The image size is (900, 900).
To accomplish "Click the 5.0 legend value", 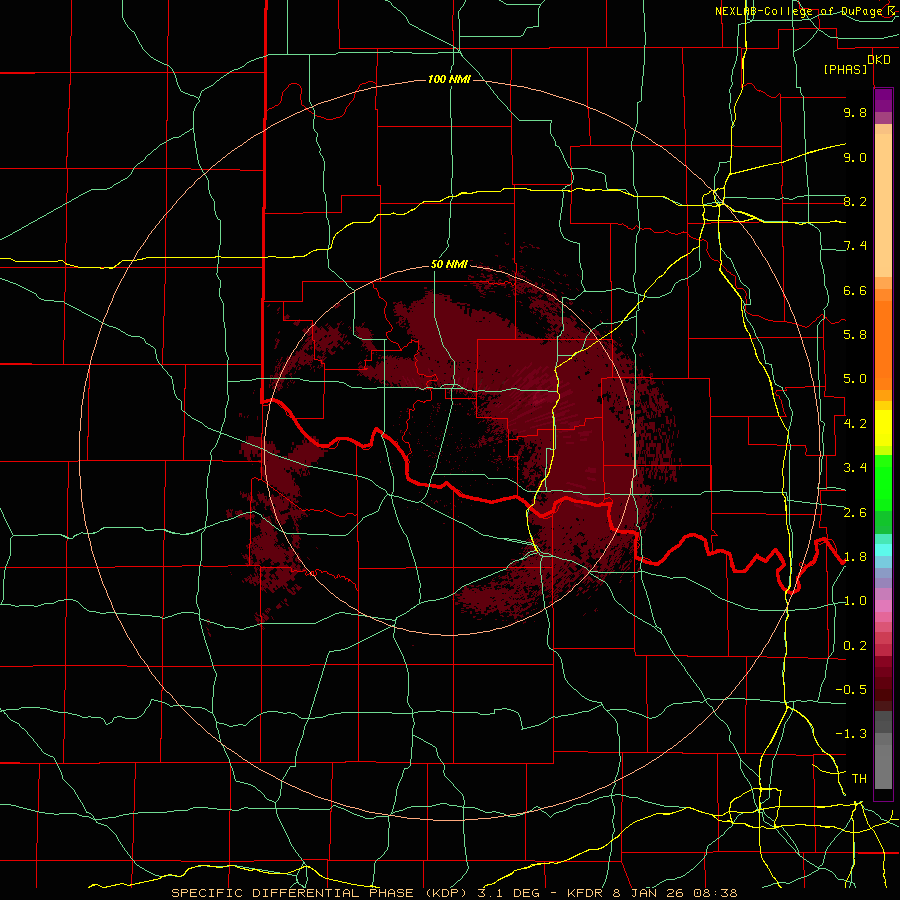I will 855,379.
